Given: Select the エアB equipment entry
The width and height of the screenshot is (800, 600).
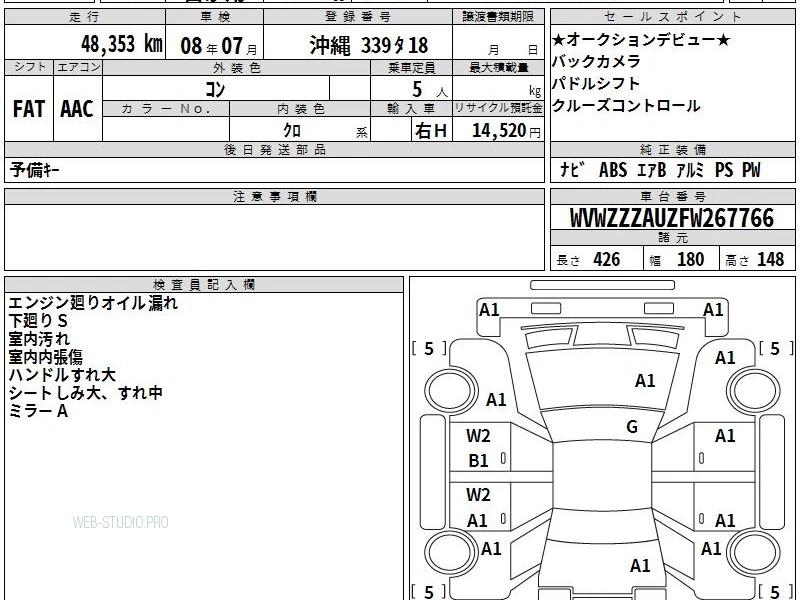Looking at the screenshot, I should (x=652, y=170).
